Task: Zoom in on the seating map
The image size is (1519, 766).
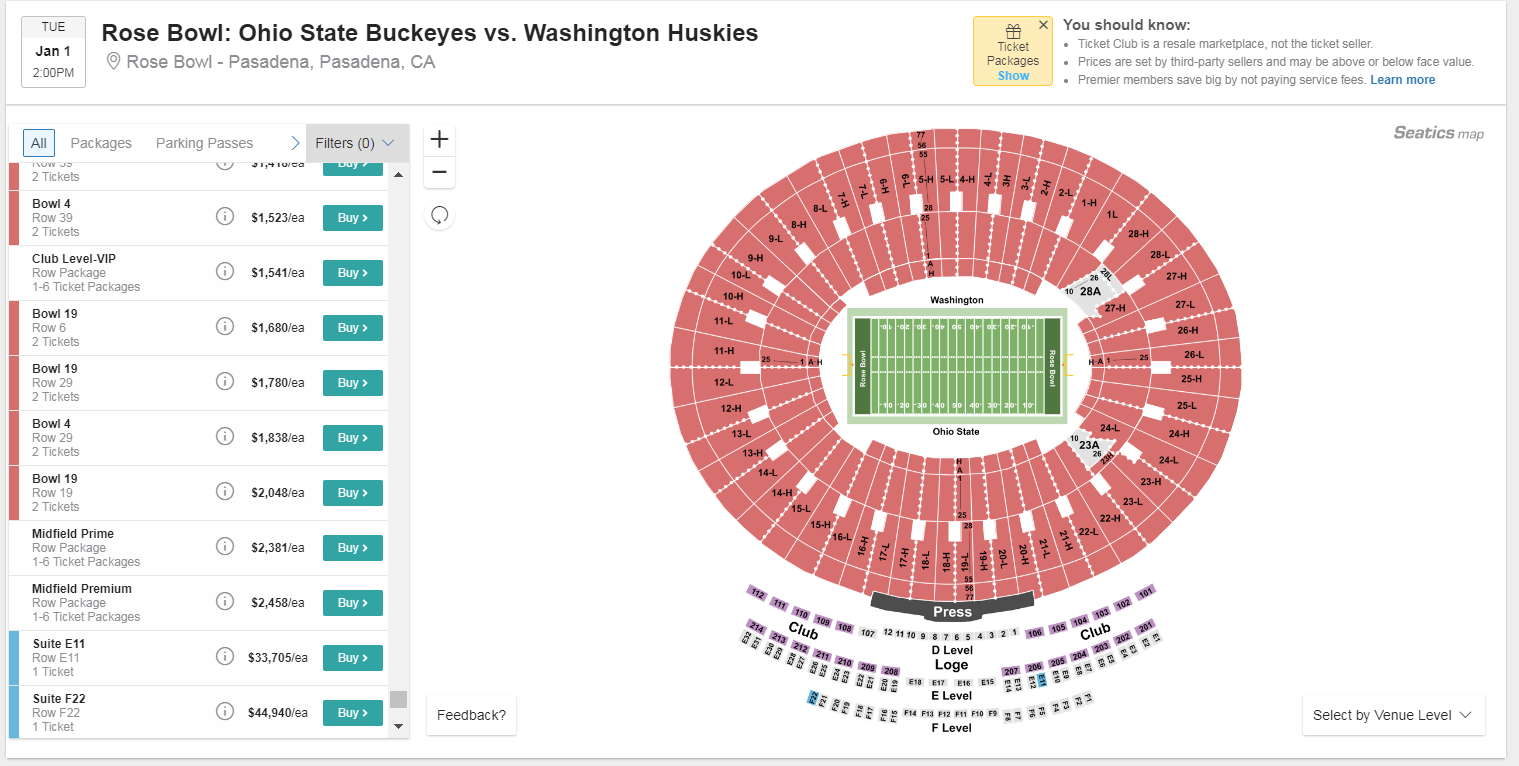Action: (x=439, y=139)
